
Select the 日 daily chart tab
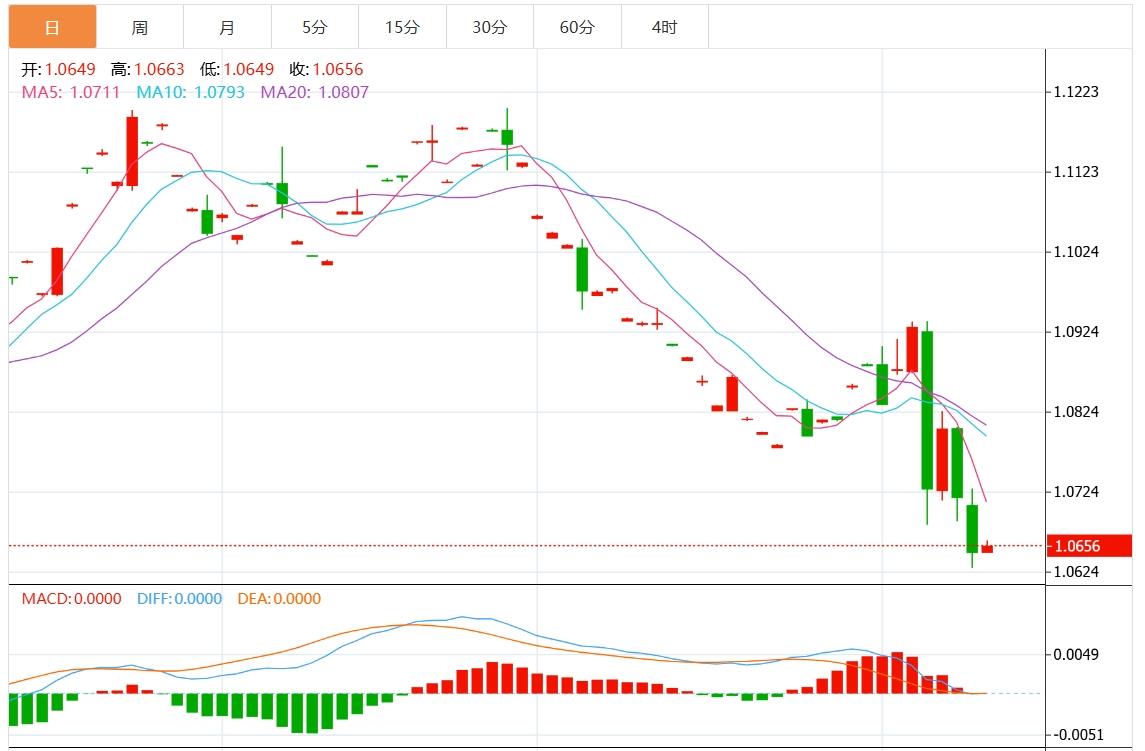53,27
